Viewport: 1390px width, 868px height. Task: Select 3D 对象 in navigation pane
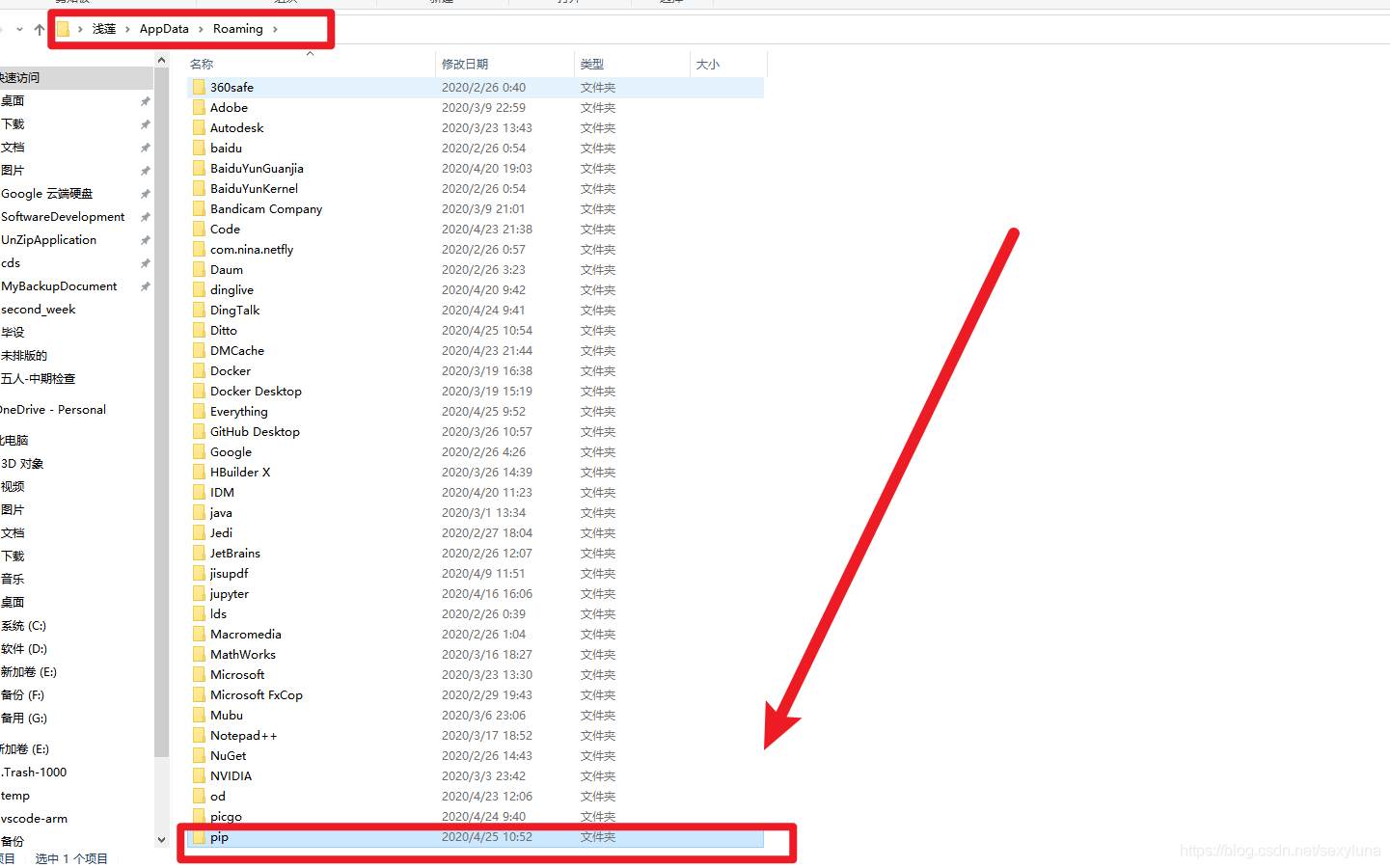tap(22, 464)
